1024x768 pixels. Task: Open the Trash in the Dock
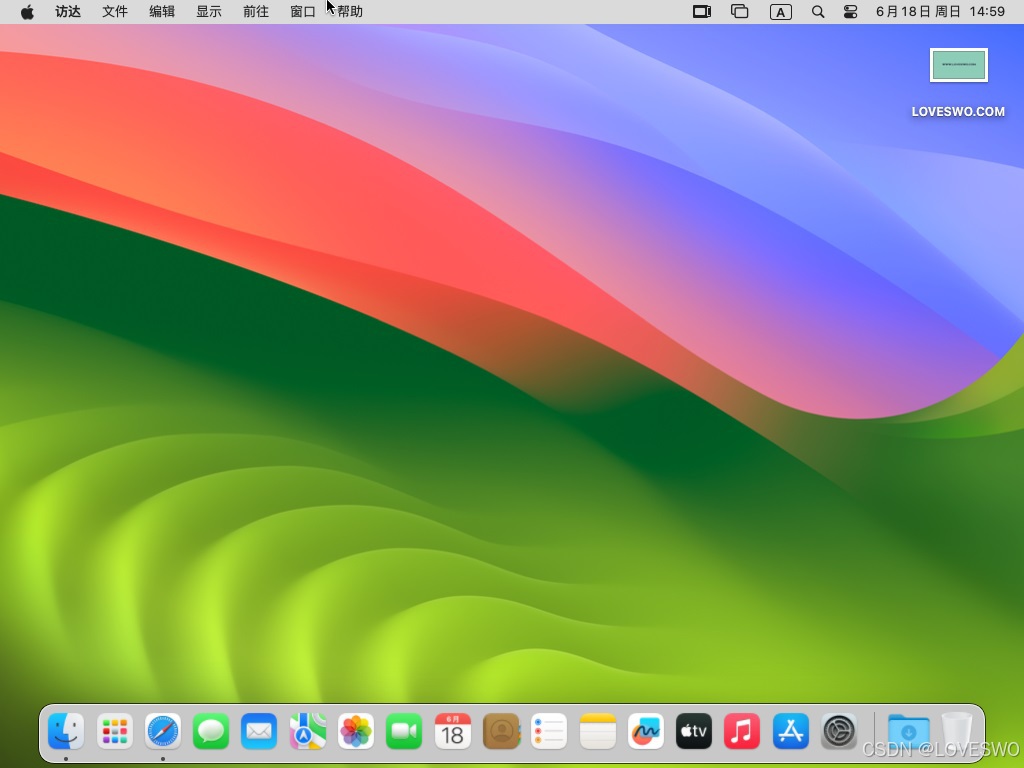tap(957, 731)
